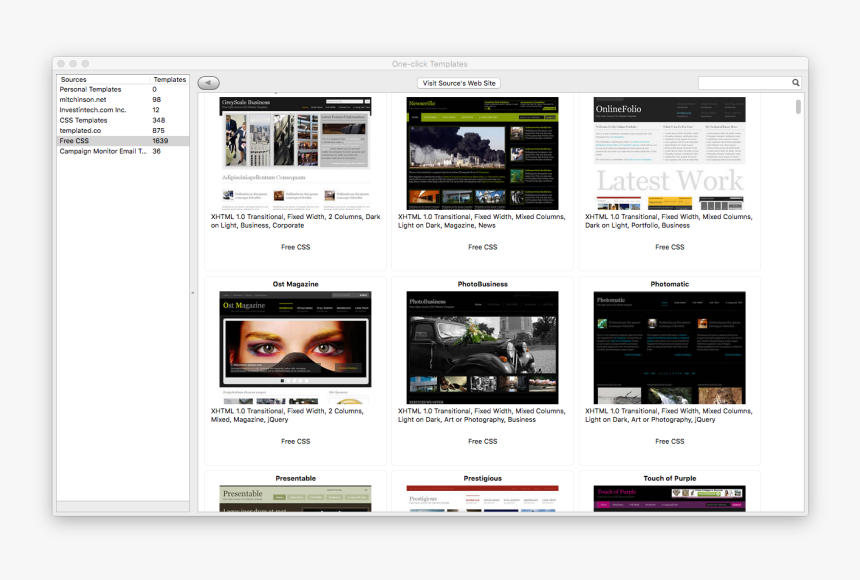The height and width of the screenshot is (580, 860).
Task: Click description mentioning Portfolio, Business
Action: 669,221
